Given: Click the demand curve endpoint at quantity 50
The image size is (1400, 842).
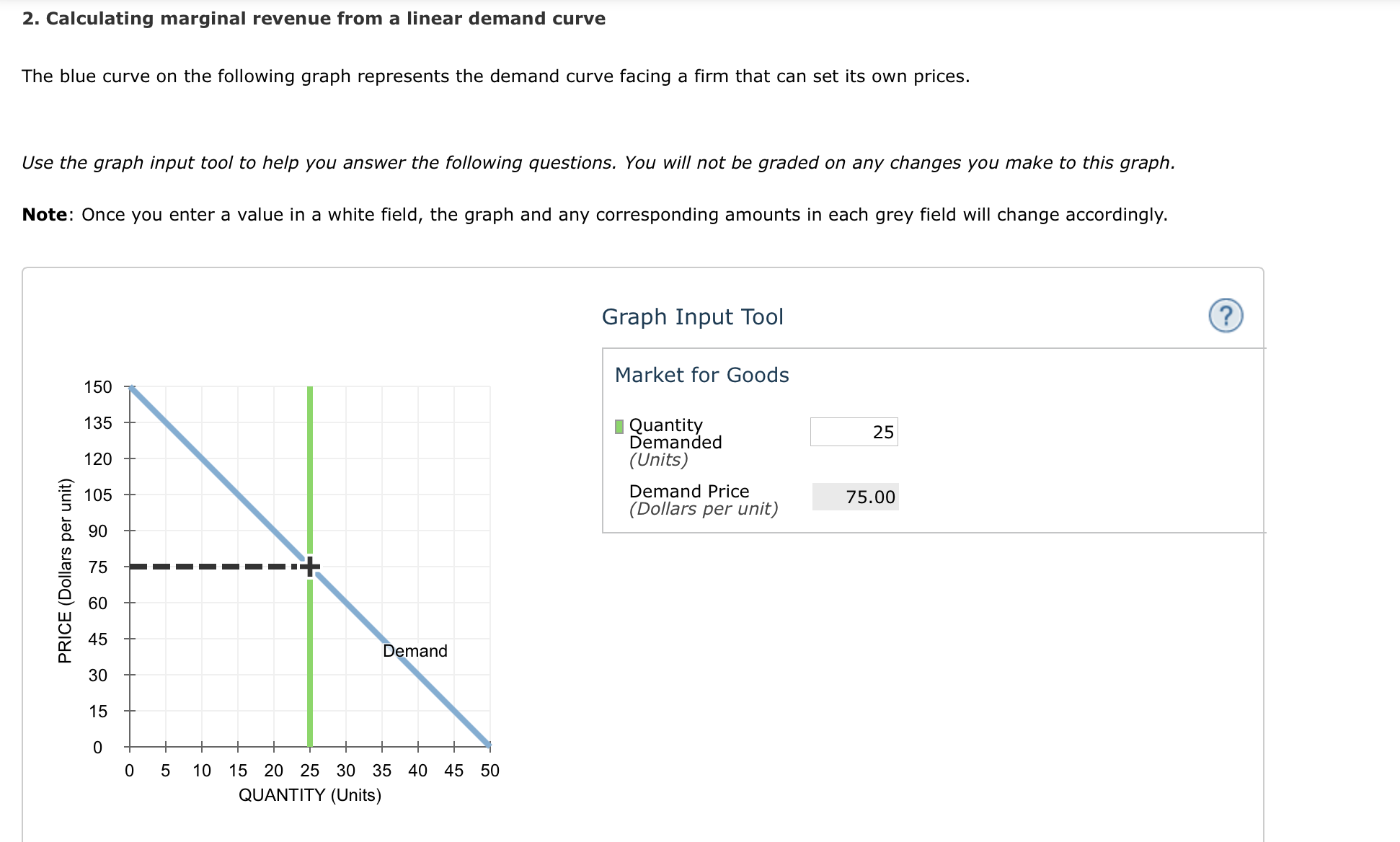Looking at the screenshot, I should coord(488,744).
